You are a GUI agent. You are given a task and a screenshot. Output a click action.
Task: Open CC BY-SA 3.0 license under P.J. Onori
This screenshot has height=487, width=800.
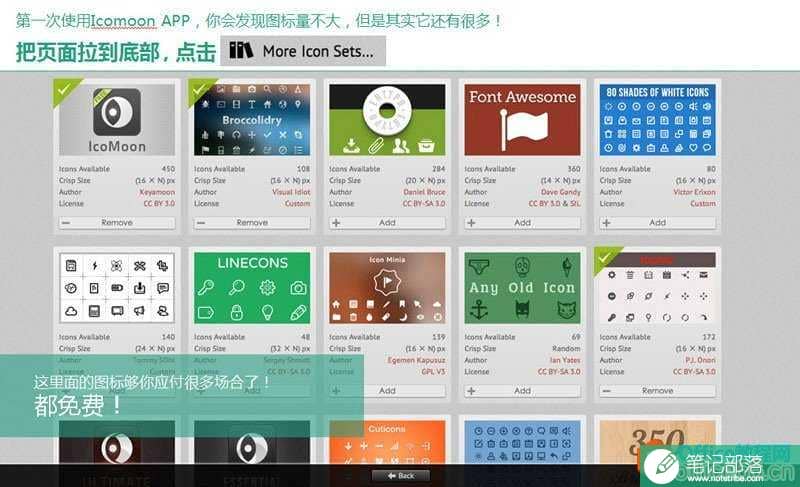pos(694,372)
